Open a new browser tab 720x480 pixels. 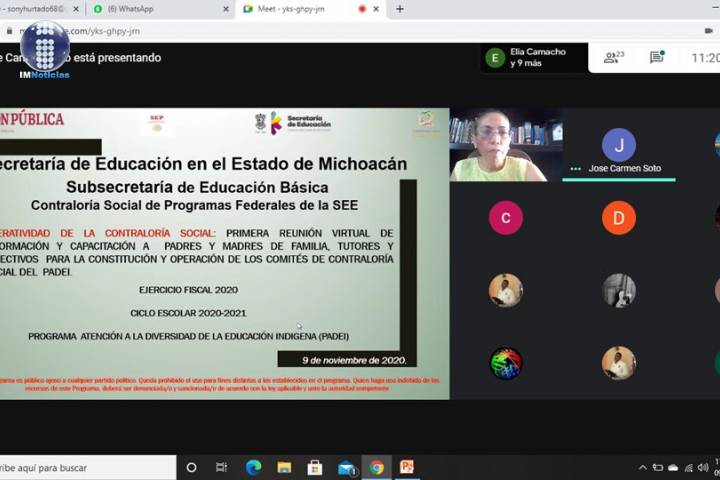(400, 9)
